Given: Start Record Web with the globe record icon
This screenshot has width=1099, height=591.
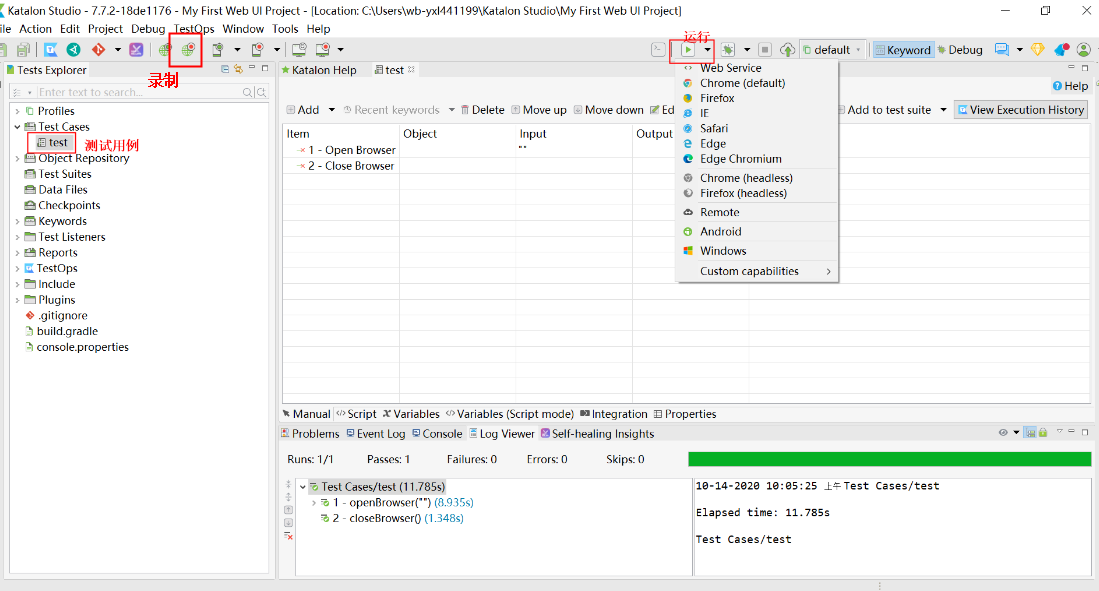Looking at the screenshot, I should pyautogui.click(x=188, y=50).
